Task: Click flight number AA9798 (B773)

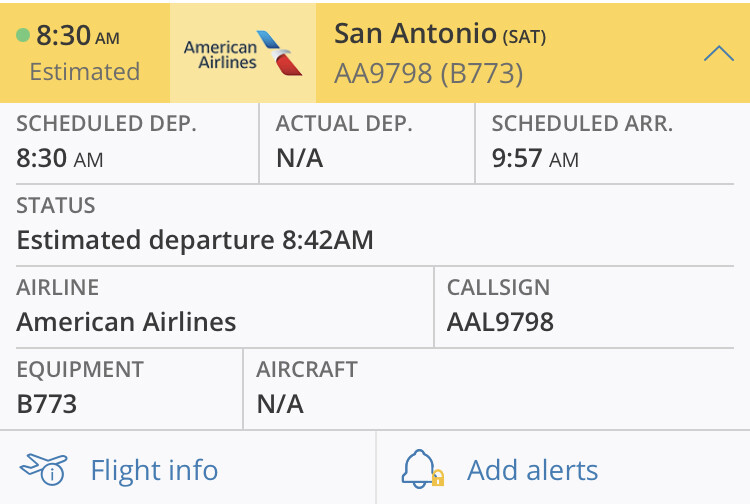Action: (428, 73)
